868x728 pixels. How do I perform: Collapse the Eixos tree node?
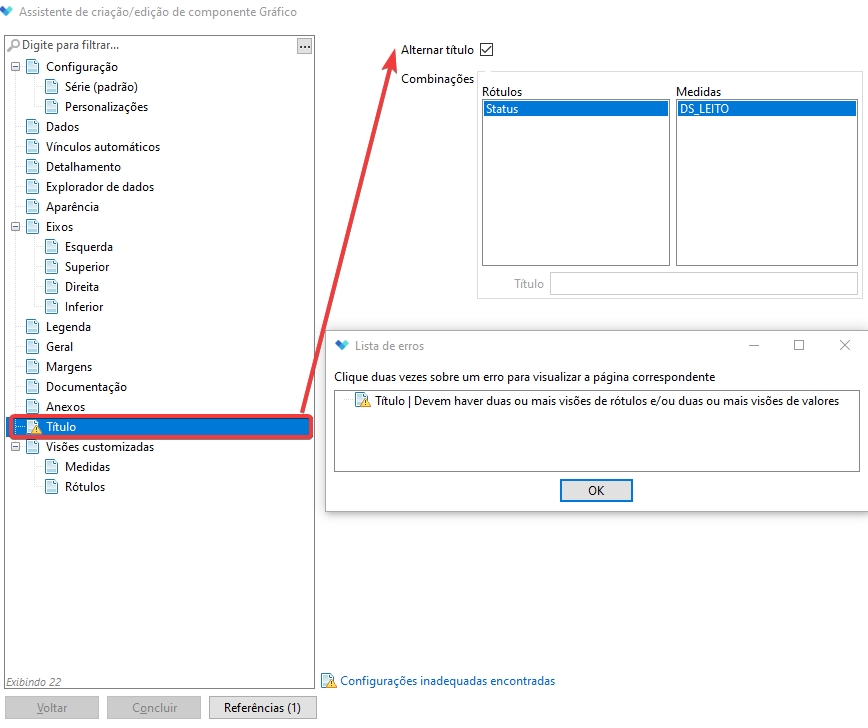(15, 227)
